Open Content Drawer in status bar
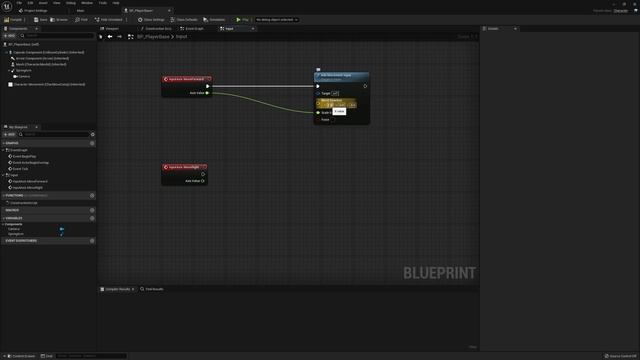The image size is (640, 360). [x=20, y=356]
